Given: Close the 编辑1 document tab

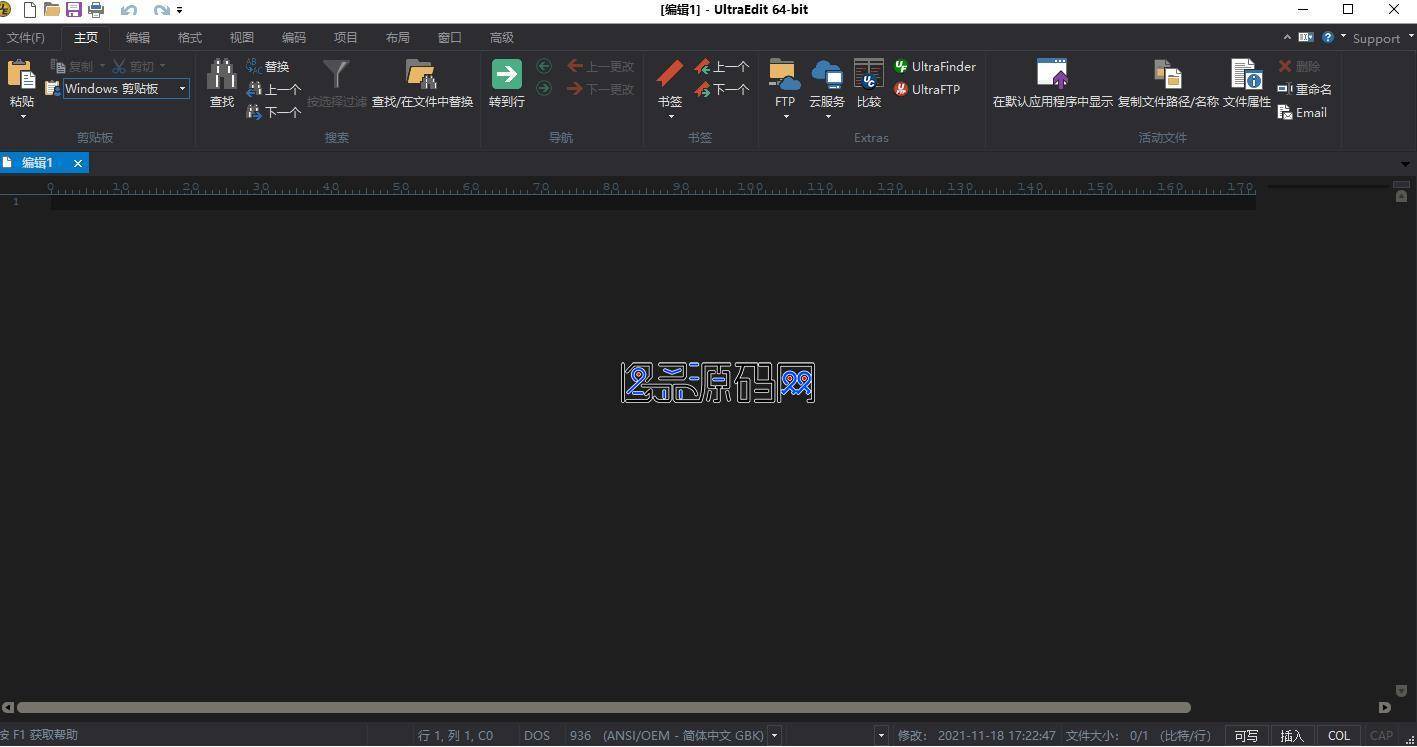Looking at the screenshot, I should 78,163.
